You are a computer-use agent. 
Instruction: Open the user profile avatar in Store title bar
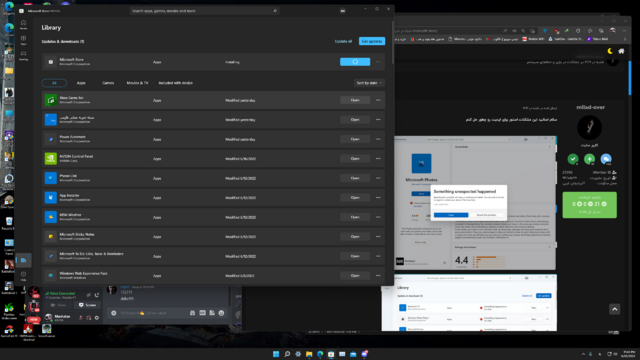(342, 11)
